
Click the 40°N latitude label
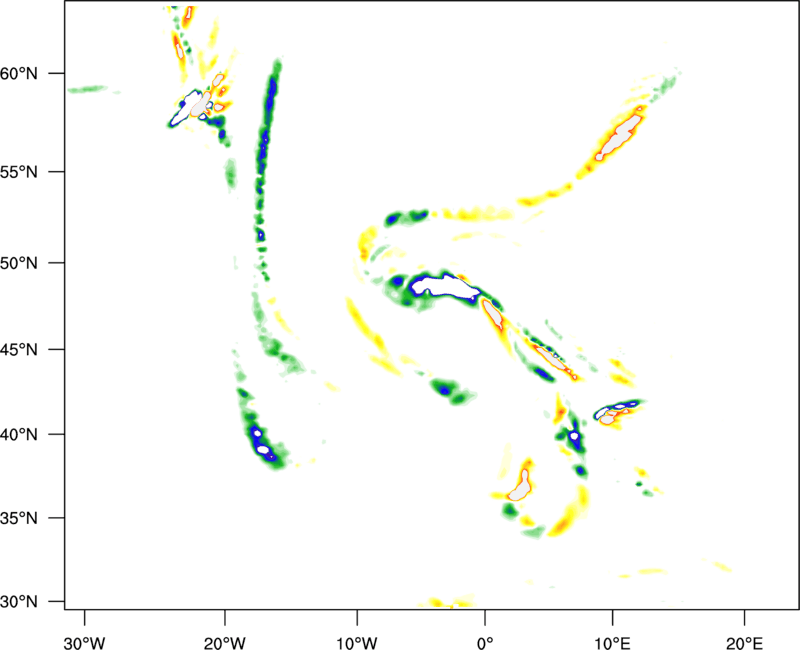pos(19,435)
